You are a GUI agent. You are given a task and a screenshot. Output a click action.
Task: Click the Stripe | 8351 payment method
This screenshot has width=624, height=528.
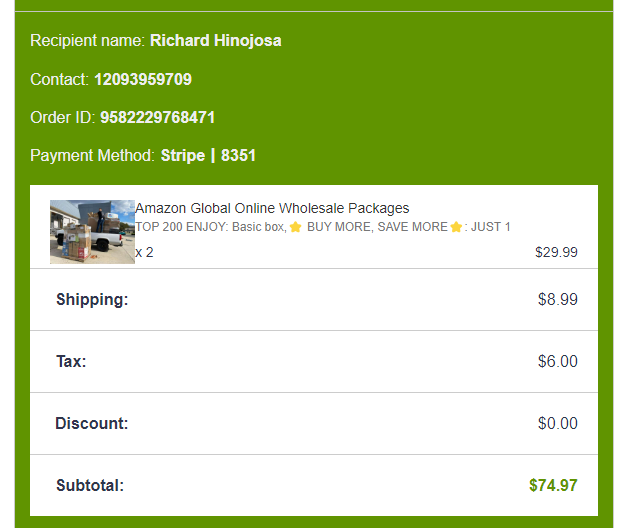(x=208, y=155)
